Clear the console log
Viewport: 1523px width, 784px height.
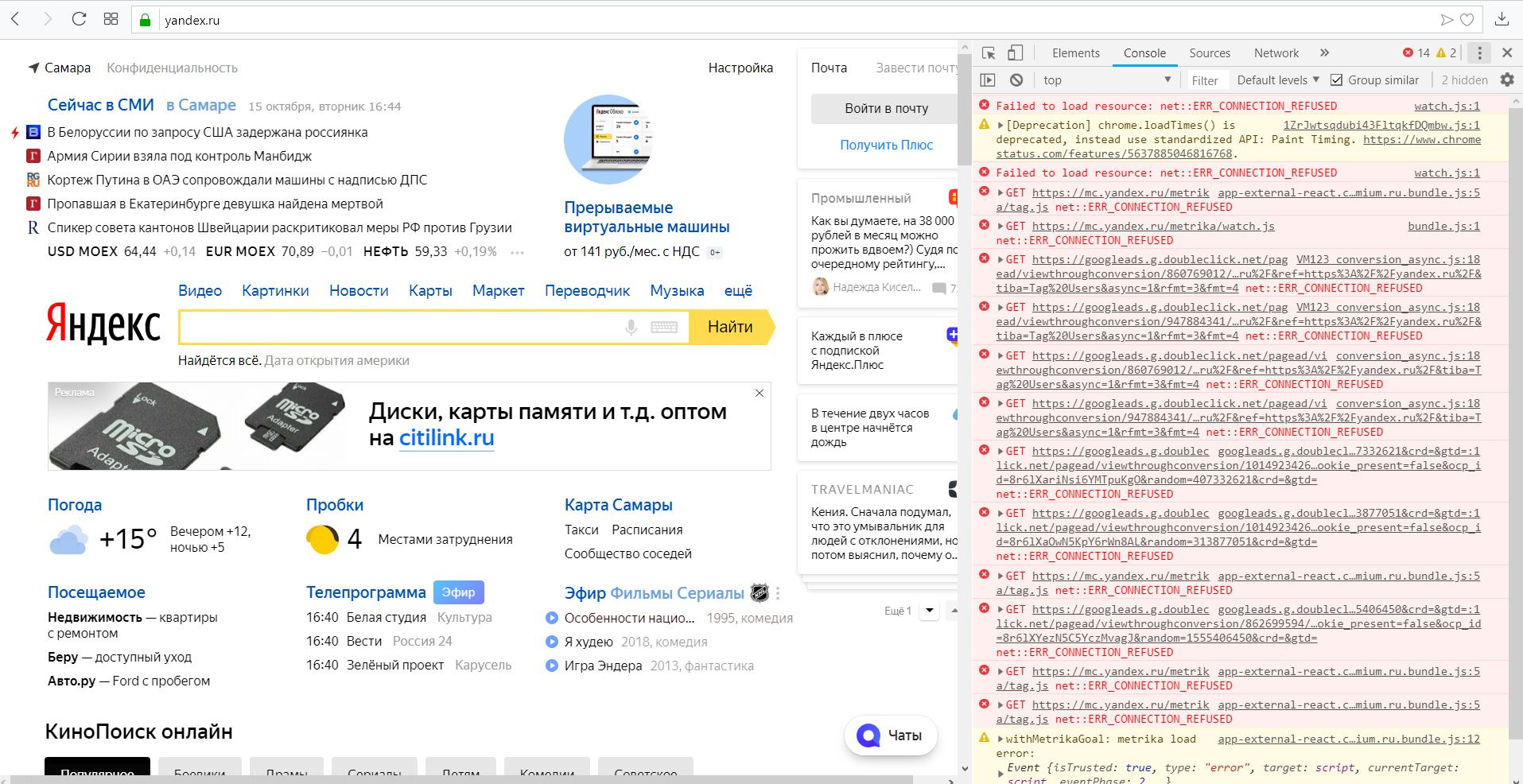click(x=1016, y=80)
